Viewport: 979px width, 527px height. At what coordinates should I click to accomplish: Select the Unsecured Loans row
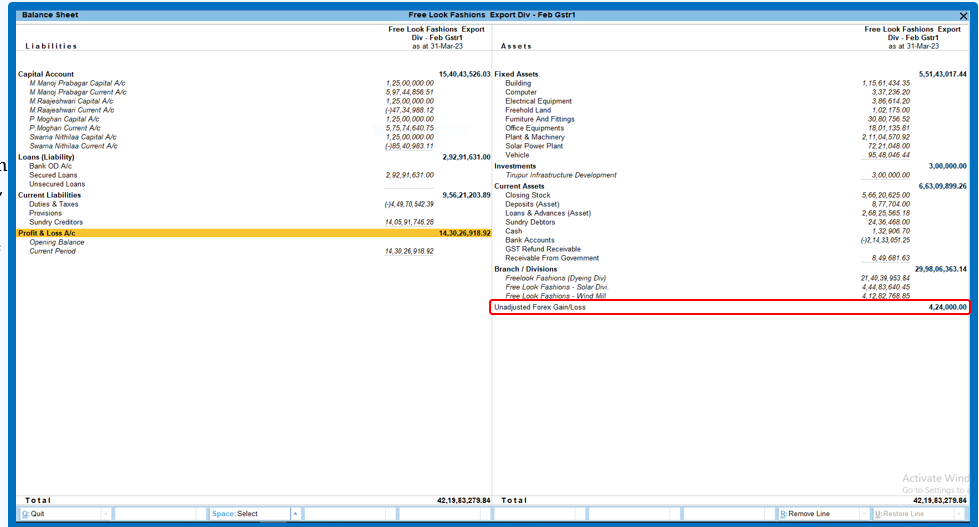click(x=57, y=184)
